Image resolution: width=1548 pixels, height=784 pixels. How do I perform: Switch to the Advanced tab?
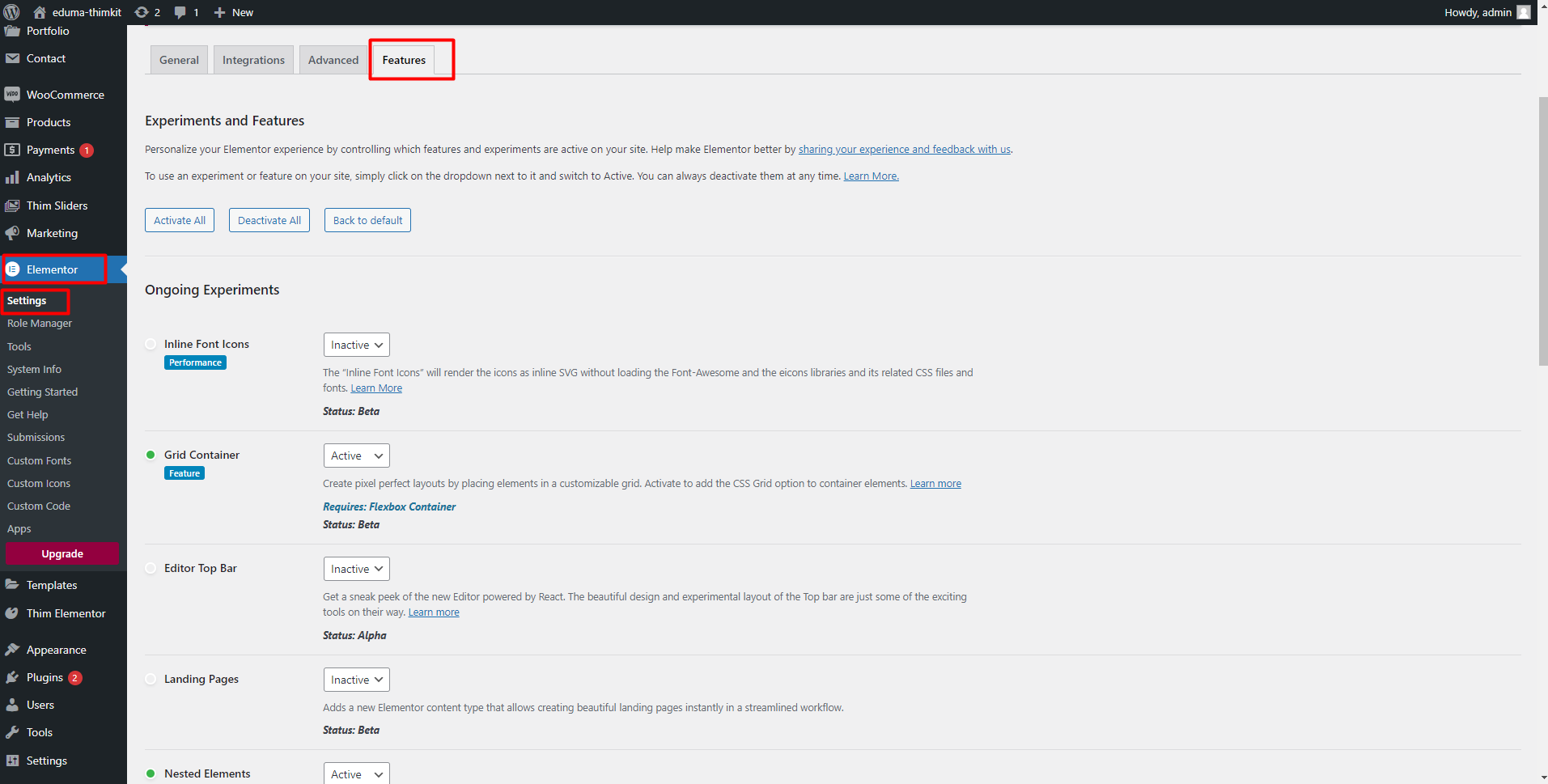[333, 60]
